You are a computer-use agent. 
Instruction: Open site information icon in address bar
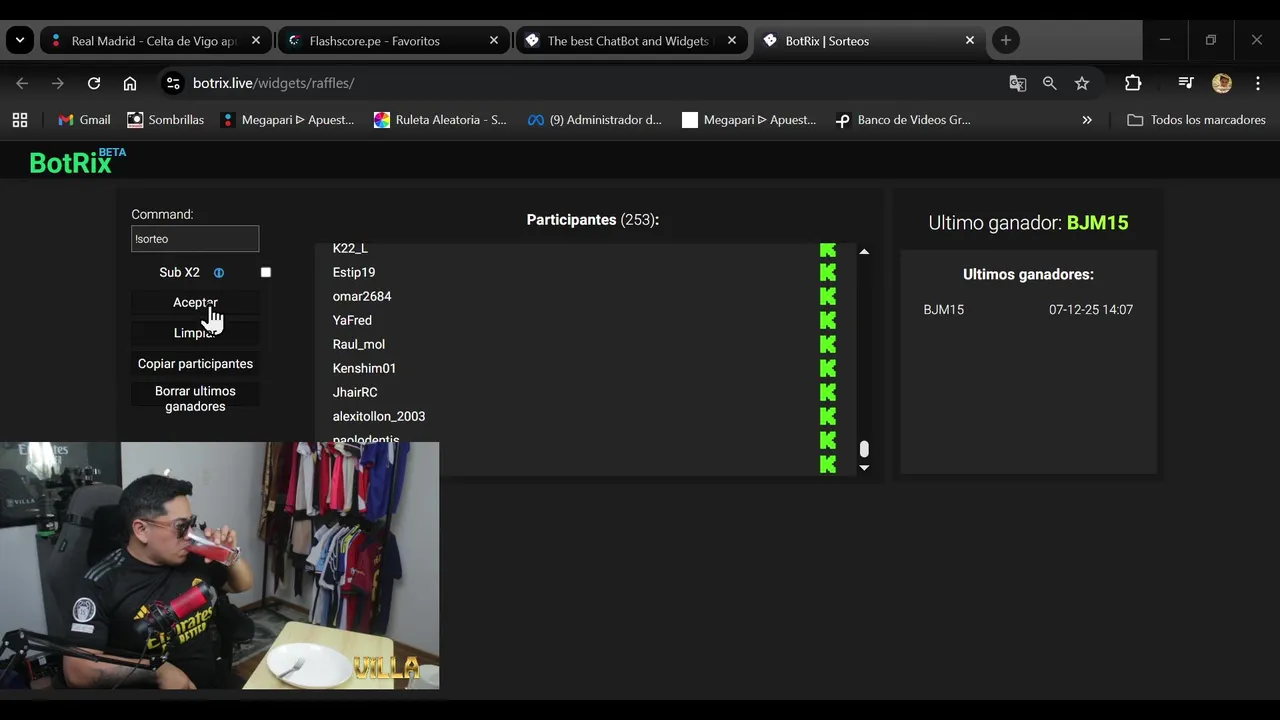click(173, 83)
